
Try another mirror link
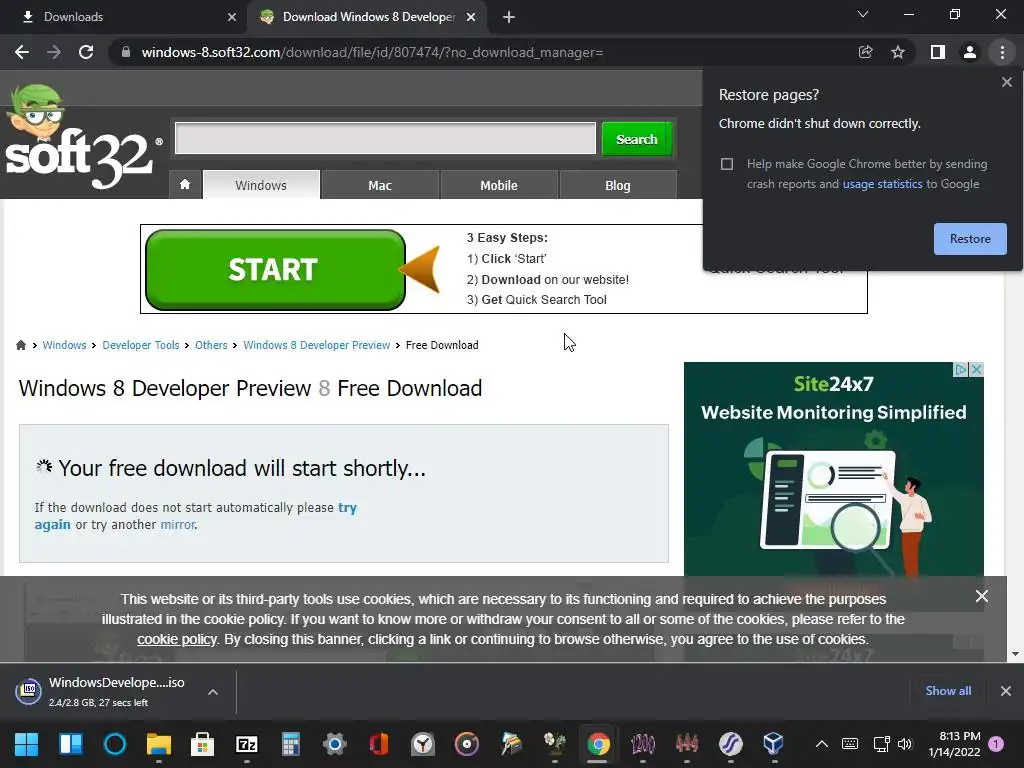(178, 524)
